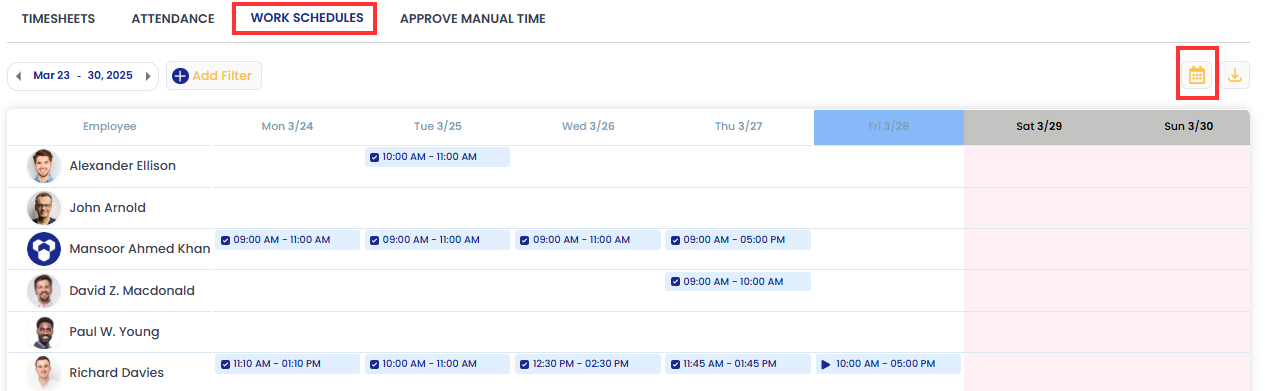This screenshot has height=391, width=1267.
Task: Select John Arnold's name
Action: (x=107, y=208)
